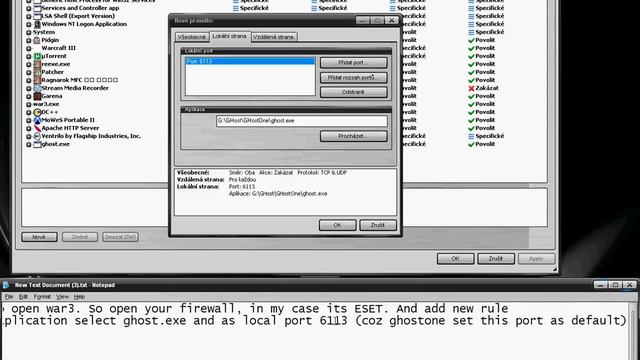
Task: Click the Stream Media Recorder icon
Action: (x=37, y=88)
